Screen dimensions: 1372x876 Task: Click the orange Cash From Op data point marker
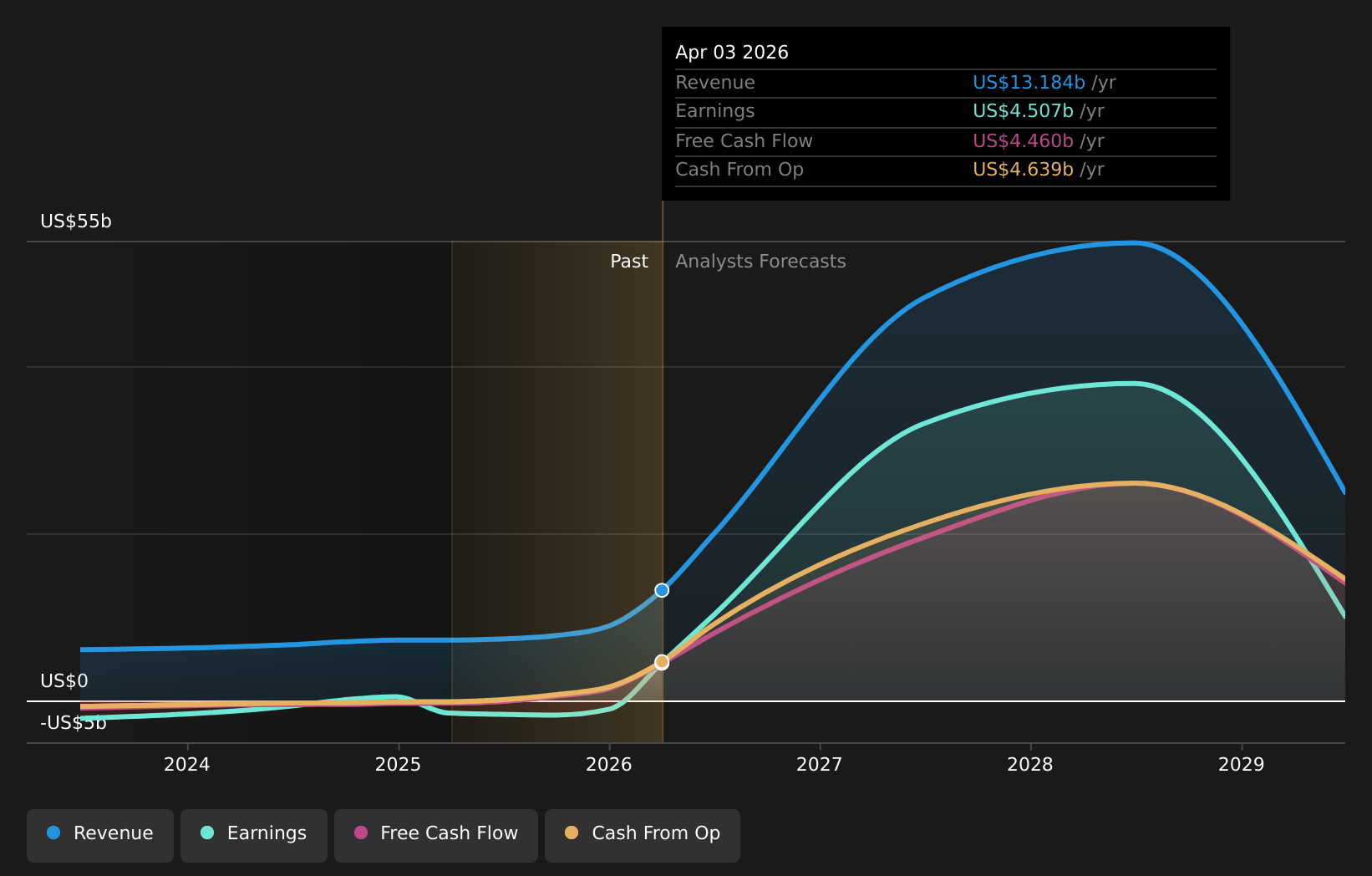pyautogui.click(x=662, y=662)
